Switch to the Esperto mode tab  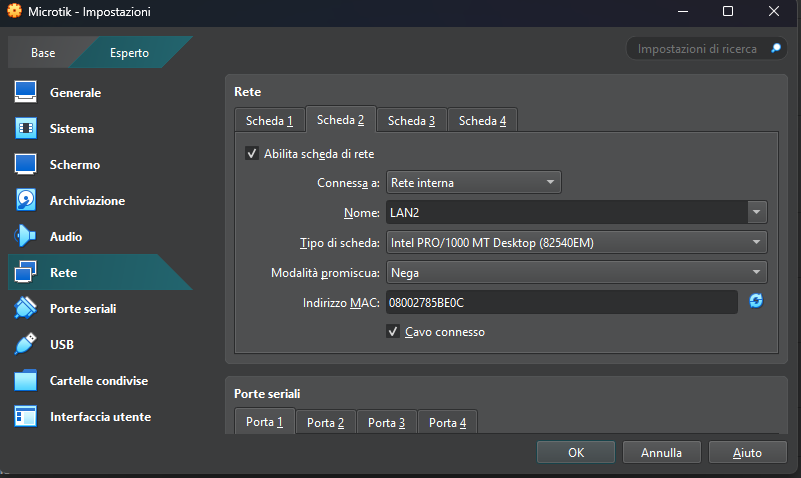(x=129, y=53)
